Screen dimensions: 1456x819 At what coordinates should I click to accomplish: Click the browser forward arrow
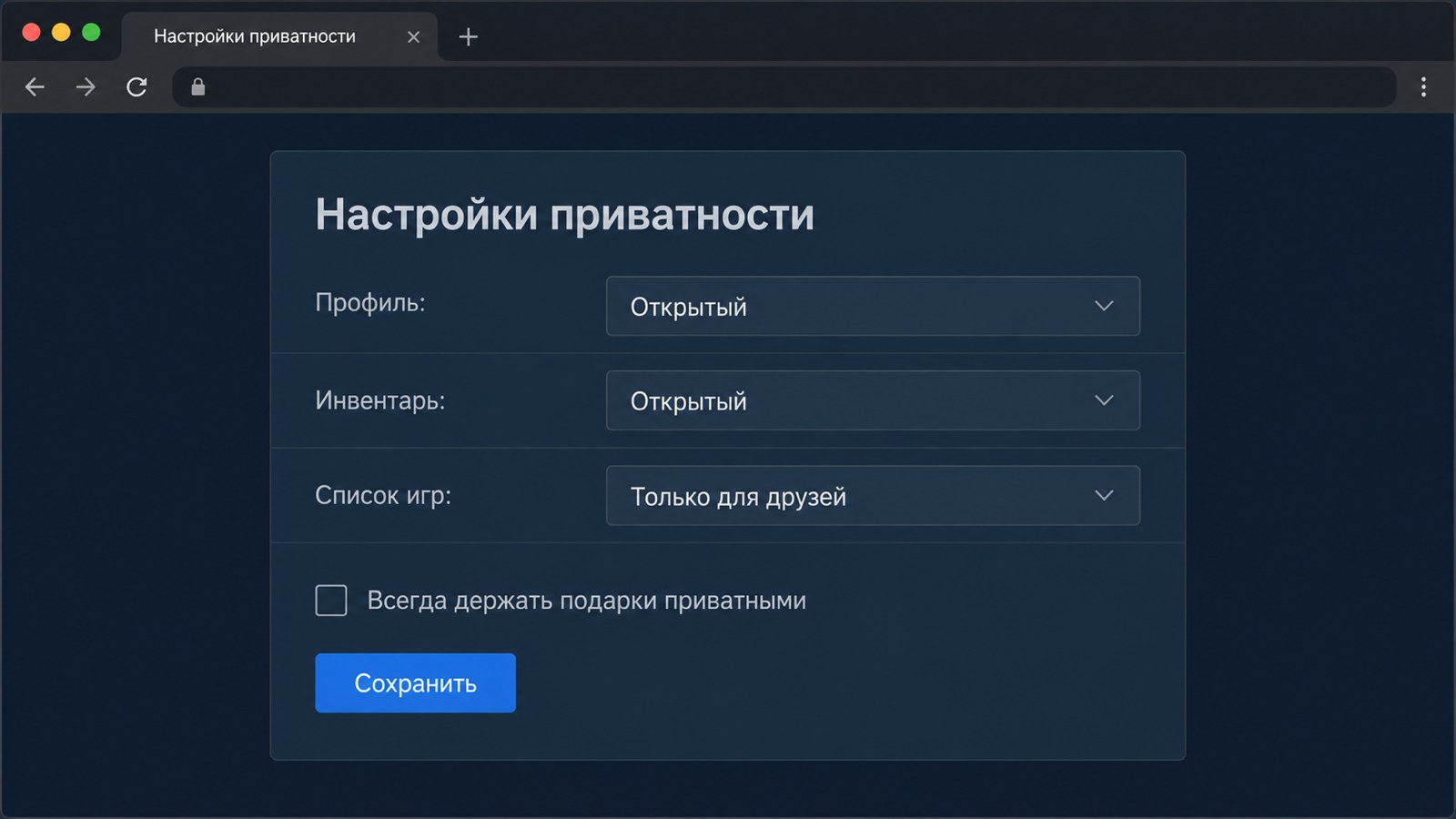pos(86,87)
